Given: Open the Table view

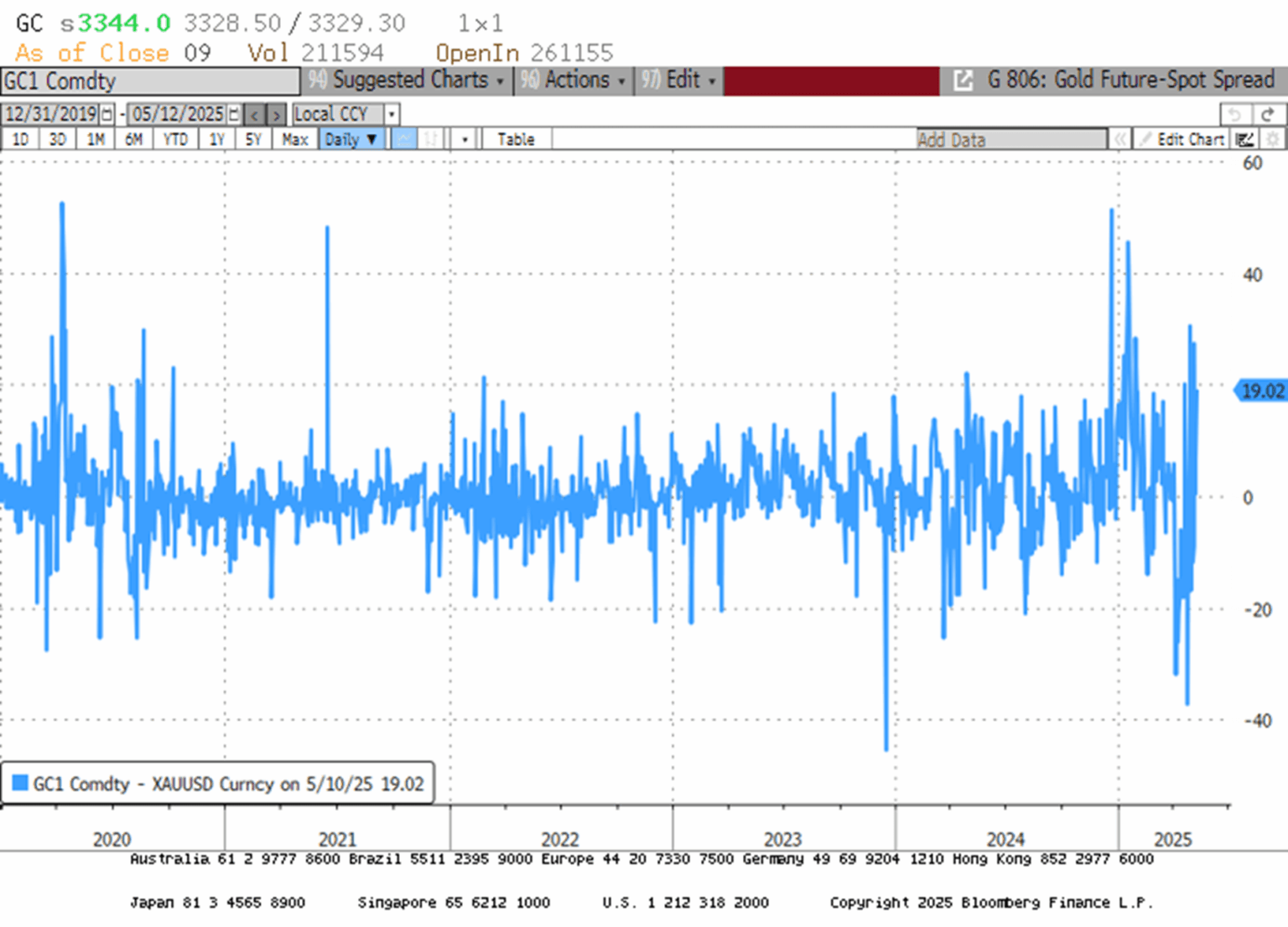Looking at the screenshot, I should [514, 139].
